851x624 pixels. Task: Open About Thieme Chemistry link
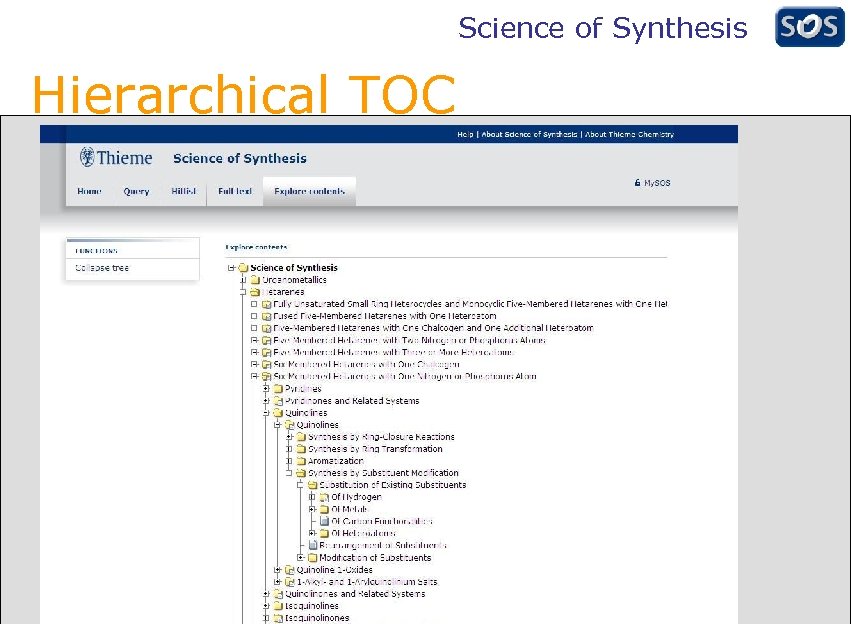coord(629,134)
